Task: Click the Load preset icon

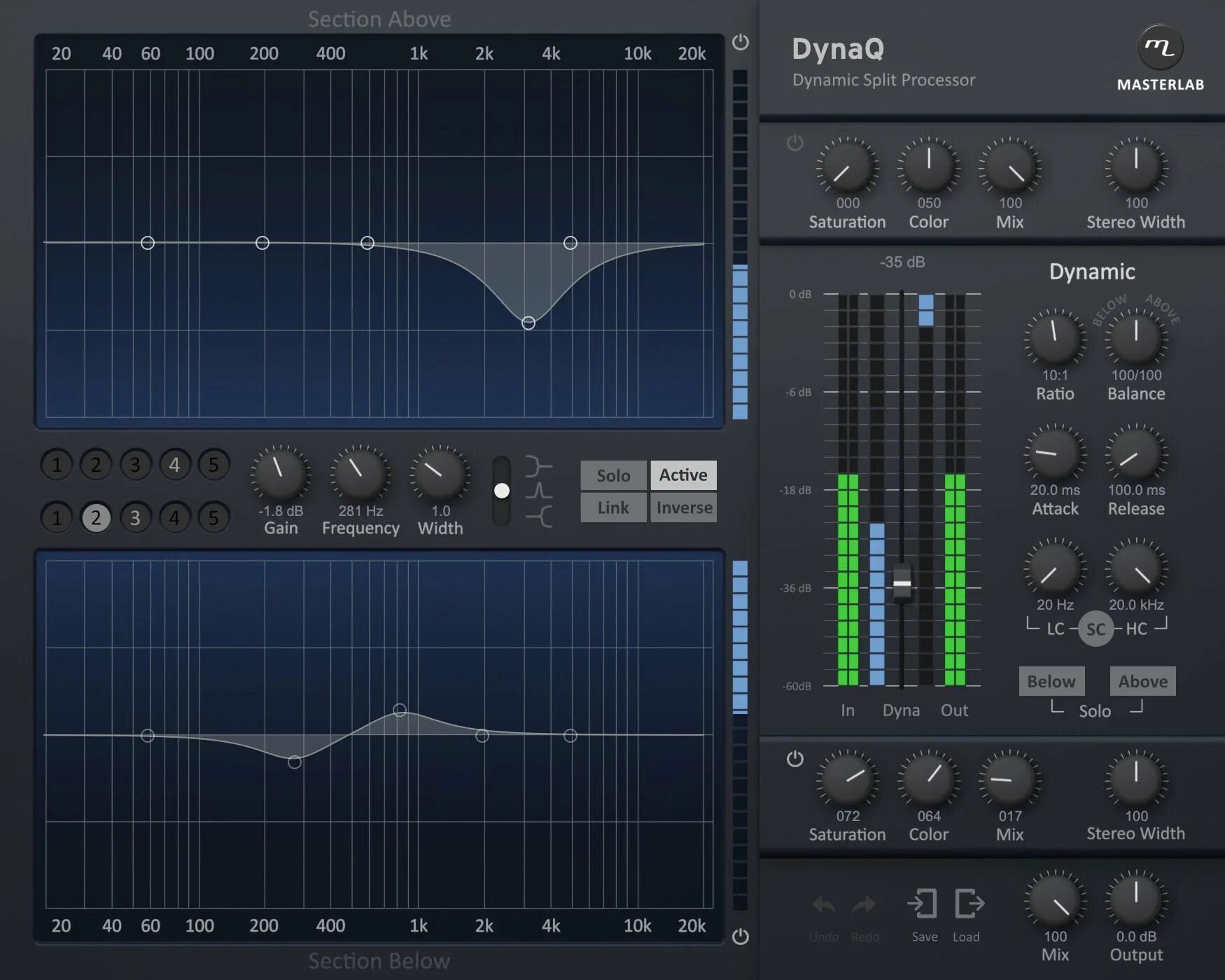Action: pos(969,904)
